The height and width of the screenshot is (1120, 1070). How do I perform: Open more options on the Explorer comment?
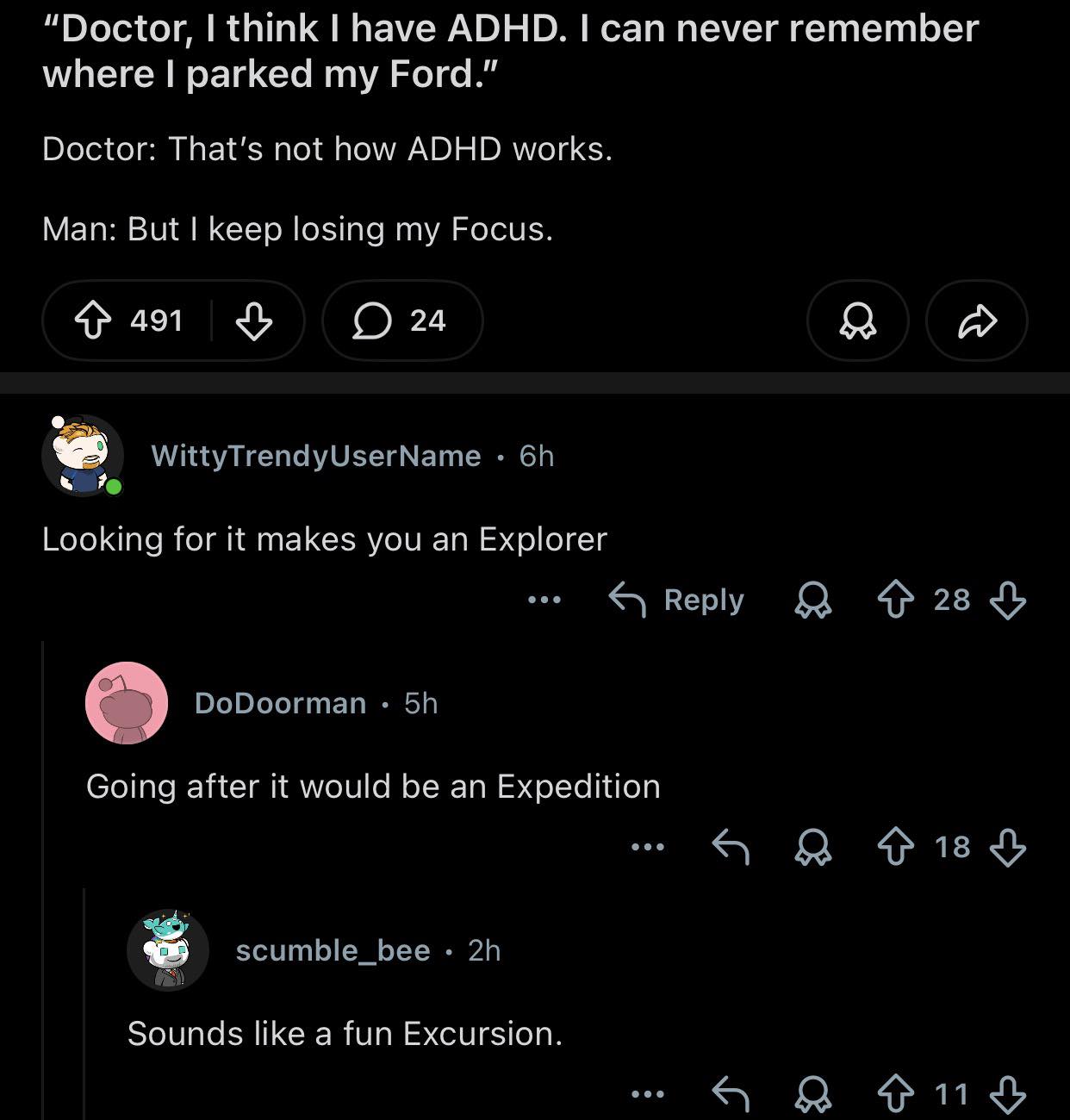tap(544, 600)
